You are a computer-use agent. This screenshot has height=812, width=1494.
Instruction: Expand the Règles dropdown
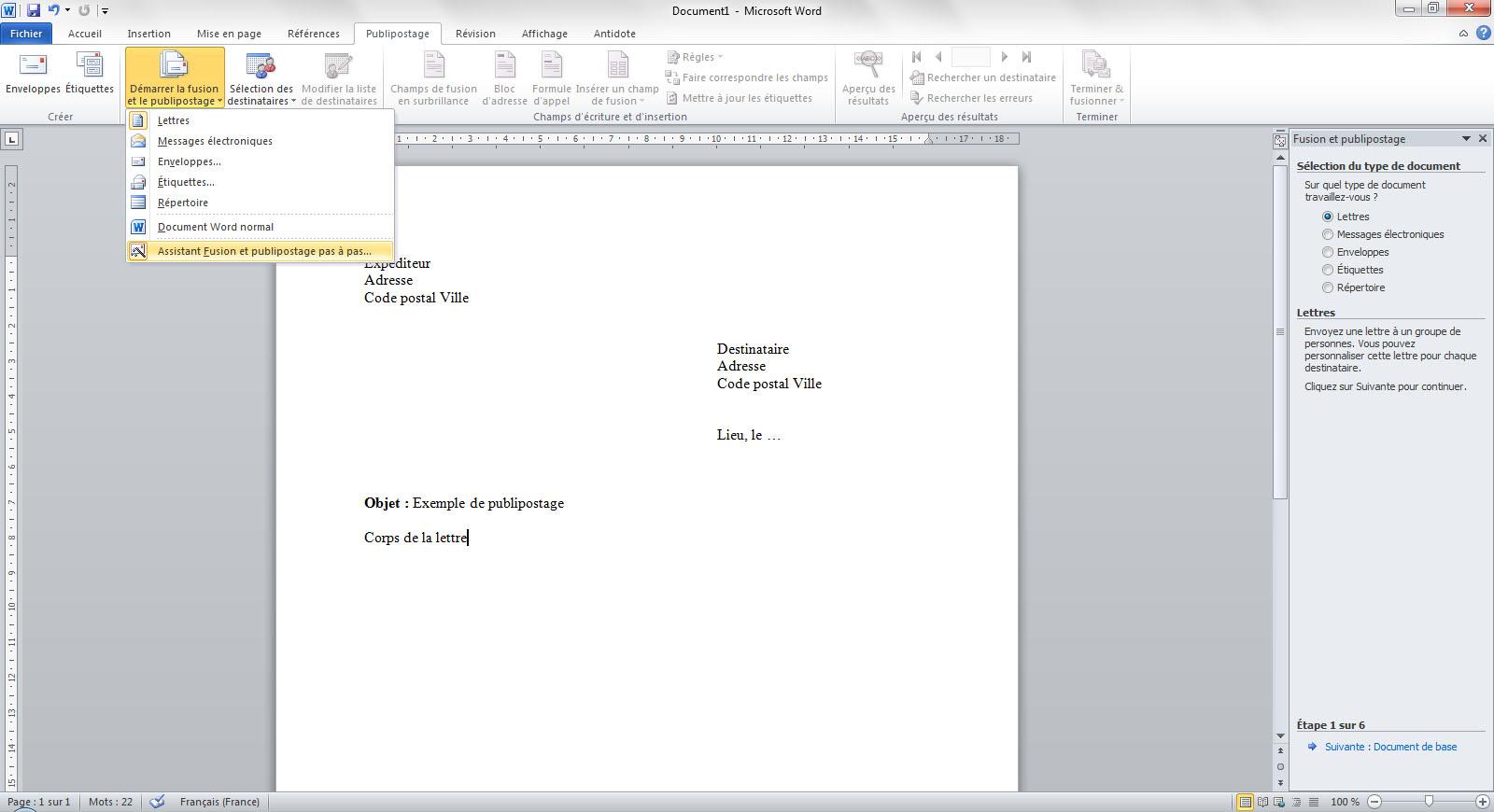[x=696, y=57]
